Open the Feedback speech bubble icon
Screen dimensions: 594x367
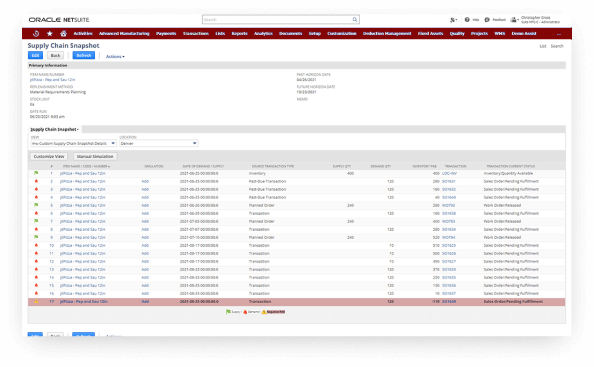487,19
